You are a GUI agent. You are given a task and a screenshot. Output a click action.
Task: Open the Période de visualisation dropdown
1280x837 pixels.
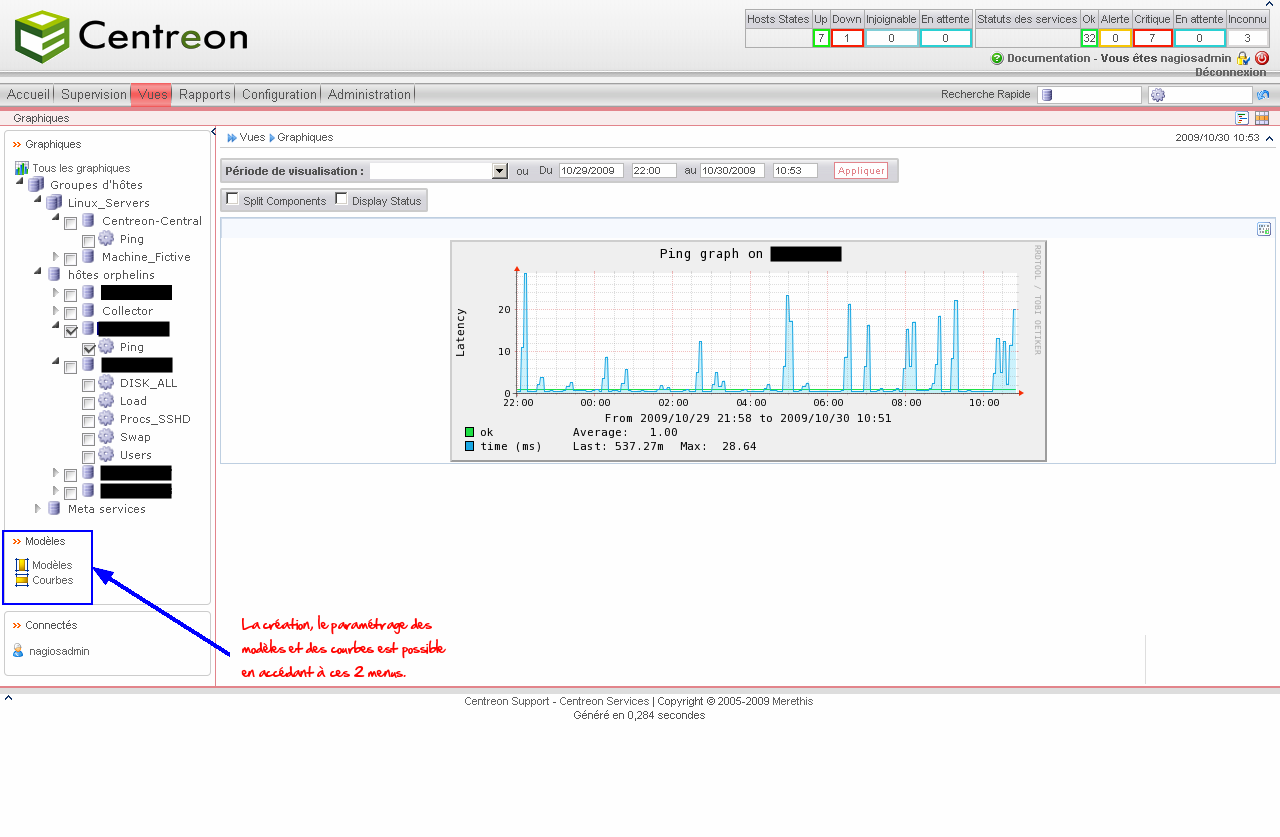[500, 171]
